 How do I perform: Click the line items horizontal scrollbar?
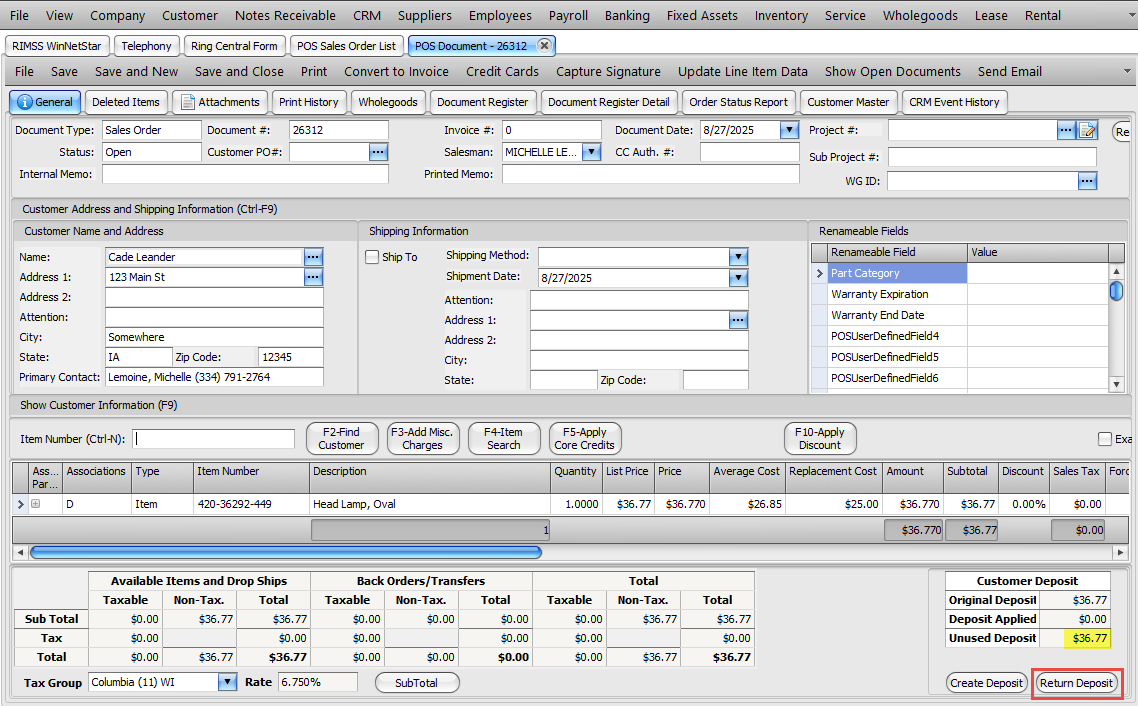(x=286, y=551)
